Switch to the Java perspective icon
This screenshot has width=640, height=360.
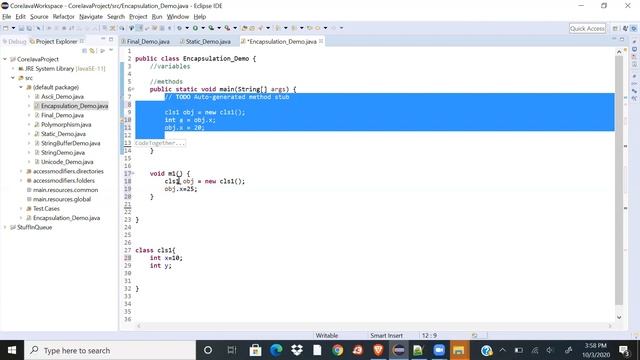[625, 29]
